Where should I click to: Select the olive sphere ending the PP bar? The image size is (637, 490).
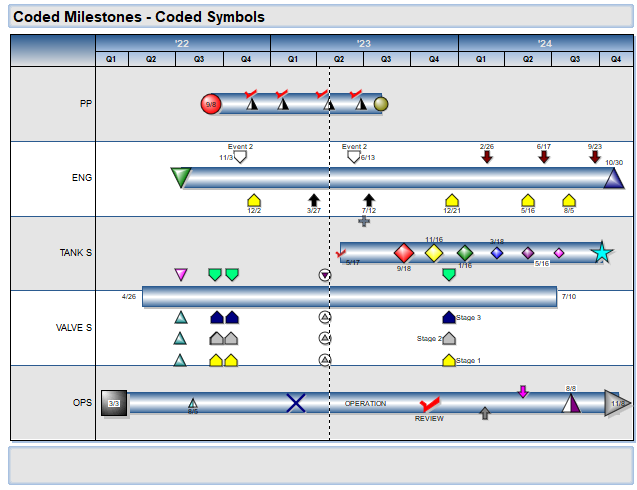(x=381, y=104)
